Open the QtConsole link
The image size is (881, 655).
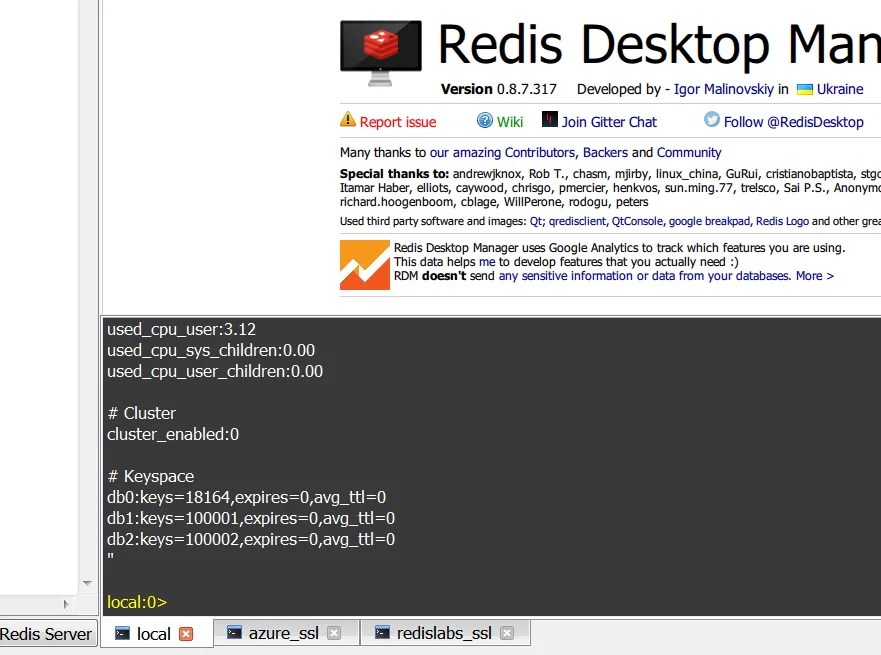(x=637, y=221)
